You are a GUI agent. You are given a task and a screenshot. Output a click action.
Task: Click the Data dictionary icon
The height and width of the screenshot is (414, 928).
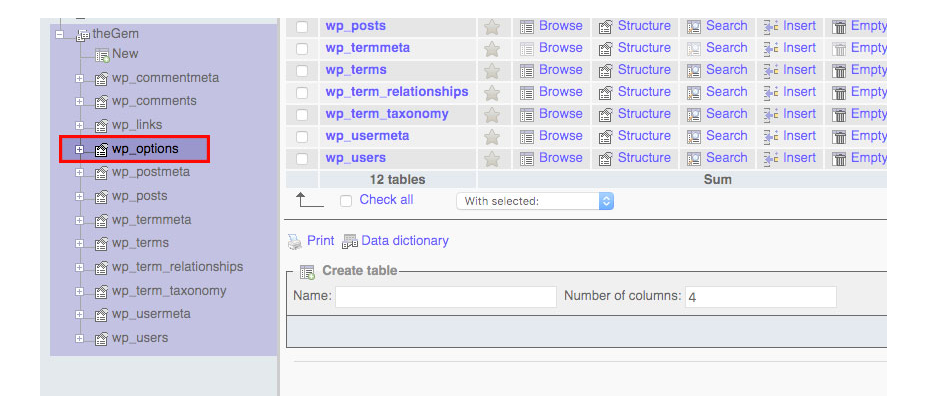[350, 241]
